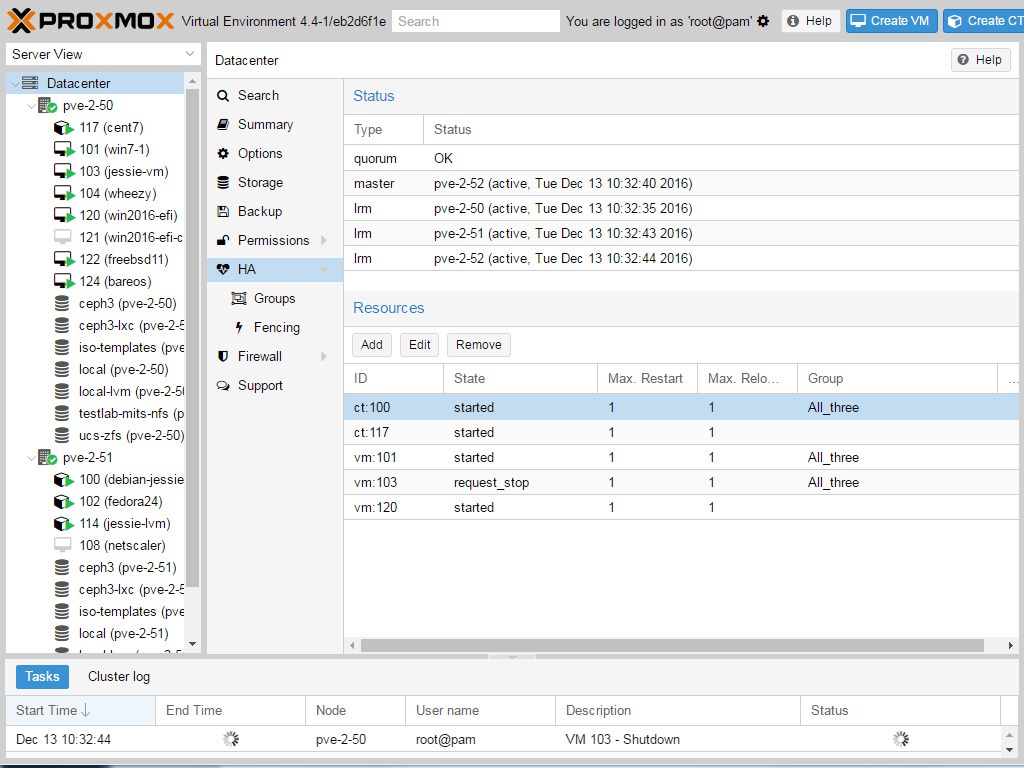This screenshot has width=1024, height=768.
Task: Click the Fencing lightning bolt icon
Action: click(239, 327)
